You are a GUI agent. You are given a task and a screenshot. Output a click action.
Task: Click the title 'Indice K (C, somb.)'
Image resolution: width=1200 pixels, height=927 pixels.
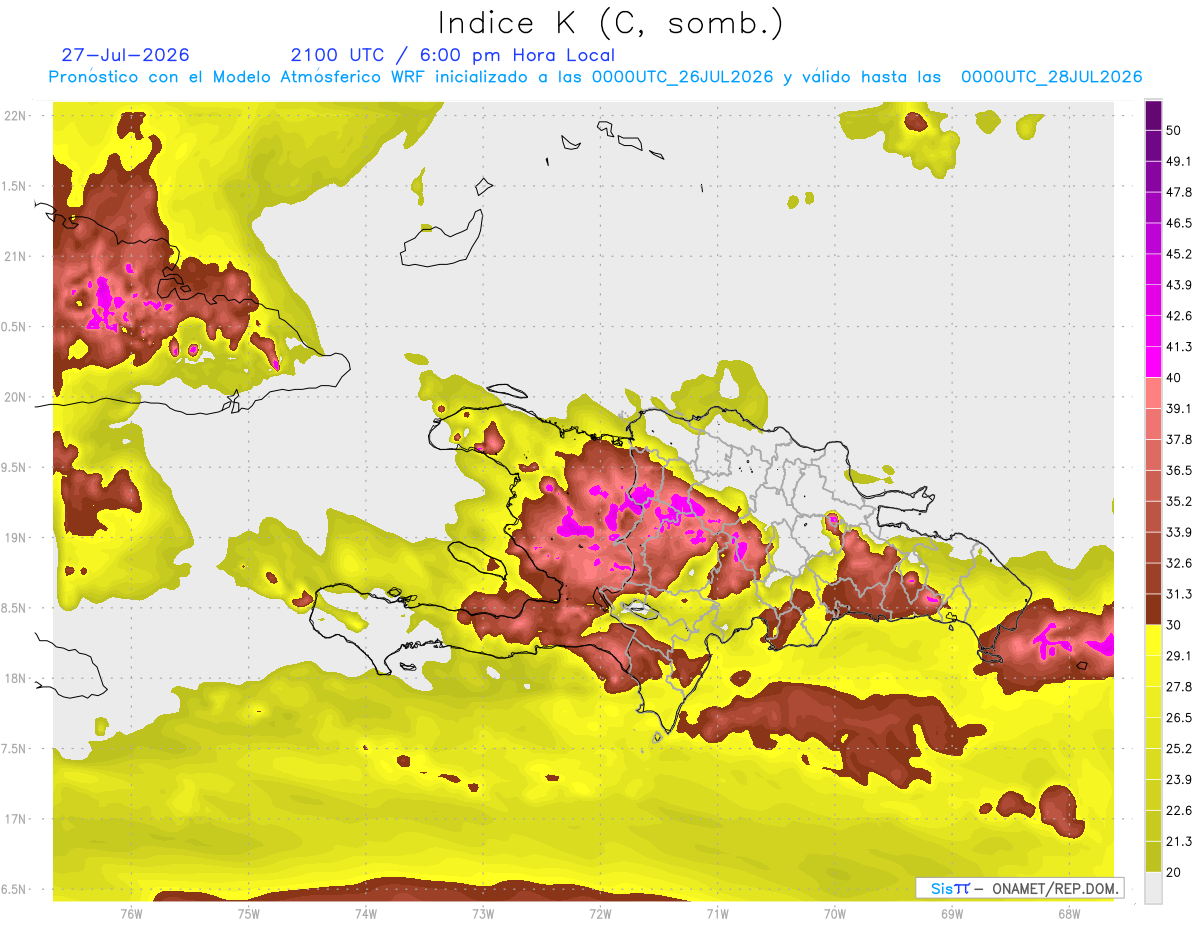pos(611,23)
